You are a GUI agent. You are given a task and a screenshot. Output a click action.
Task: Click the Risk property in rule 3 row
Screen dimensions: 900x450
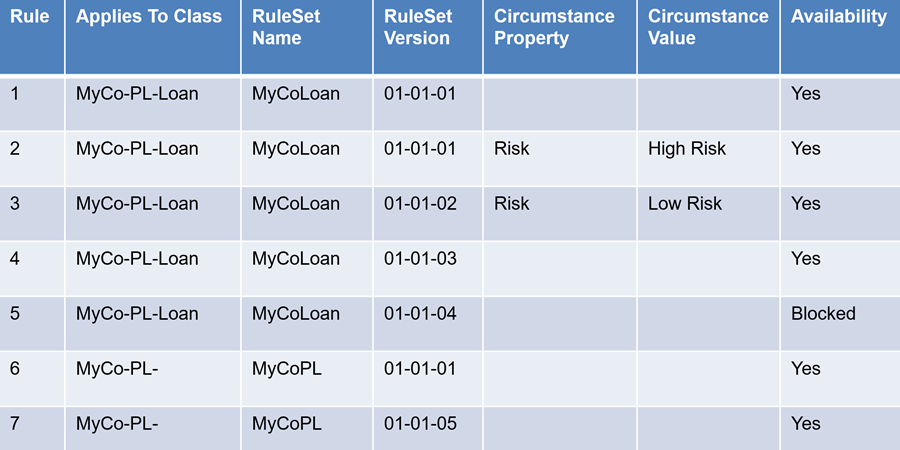tap(512, 204)
